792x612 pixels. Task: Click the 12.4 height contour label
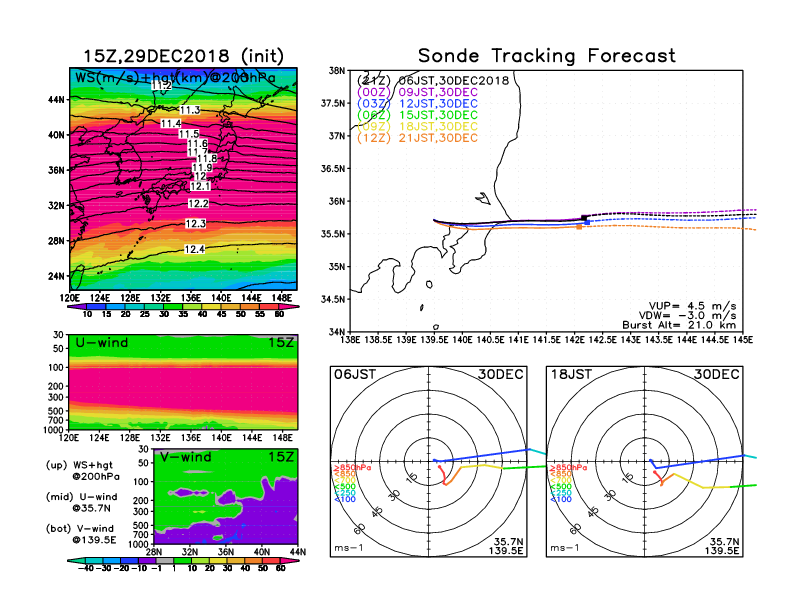click(x=194, y=249)
